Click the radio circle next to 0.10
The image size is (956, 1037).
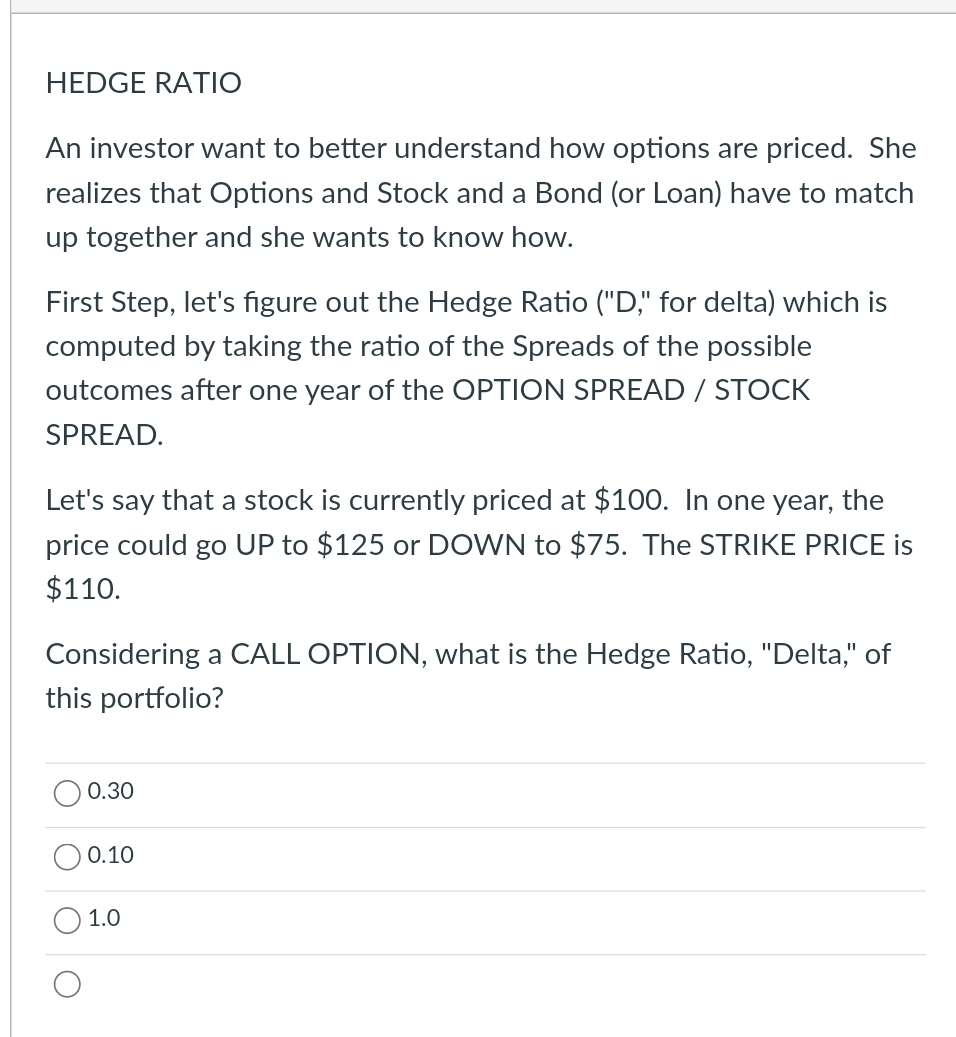(x=66, y=856)
